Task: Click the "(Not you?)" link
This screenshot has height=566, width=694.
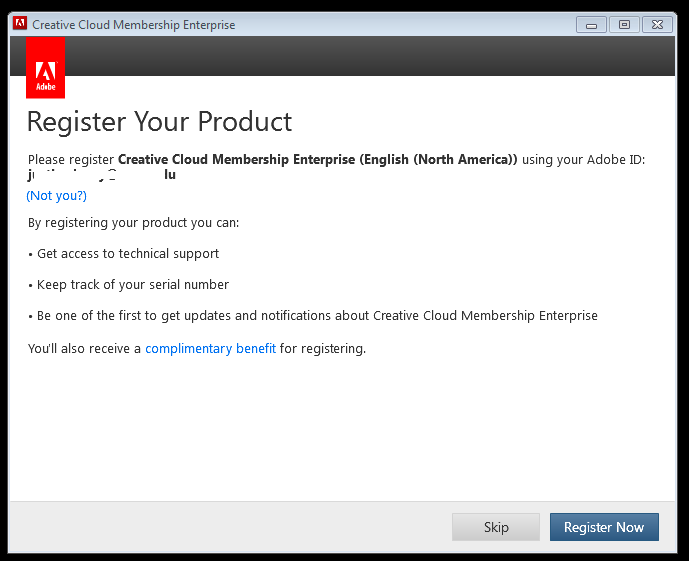Action: [57, 196]
